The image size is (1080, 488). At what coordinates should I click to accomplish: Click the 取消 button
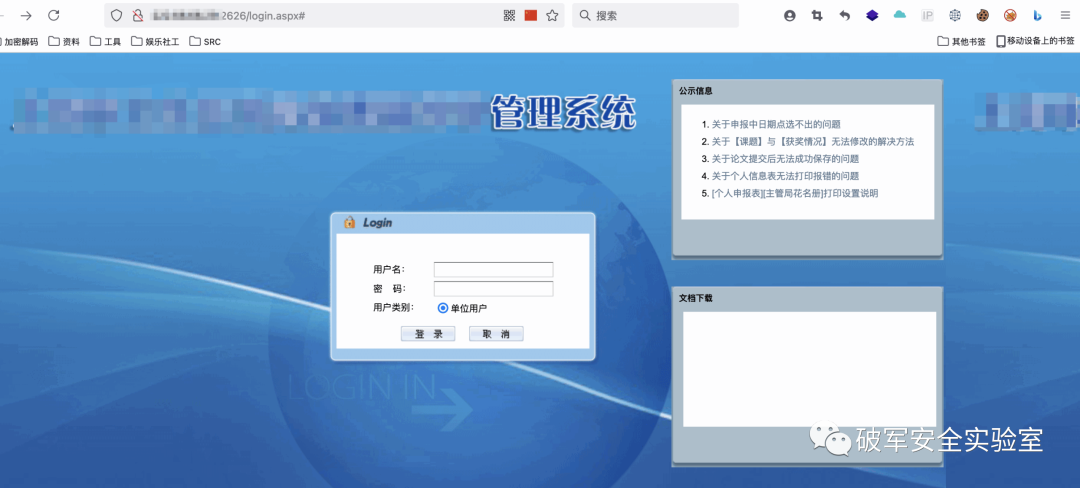tap(496, 334)
